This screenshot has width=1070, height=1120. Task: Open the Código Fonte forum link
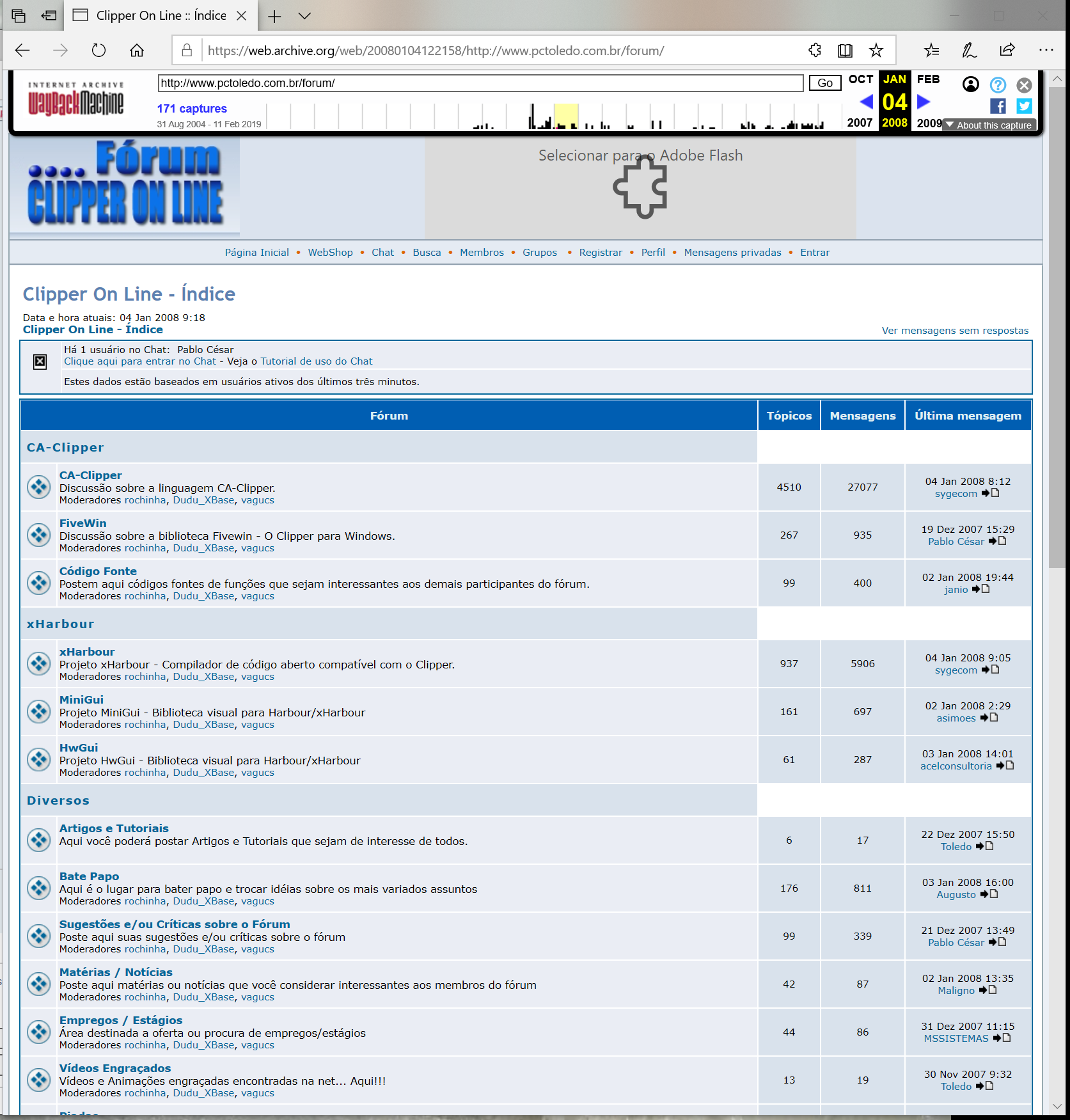[x=98, y=571]
